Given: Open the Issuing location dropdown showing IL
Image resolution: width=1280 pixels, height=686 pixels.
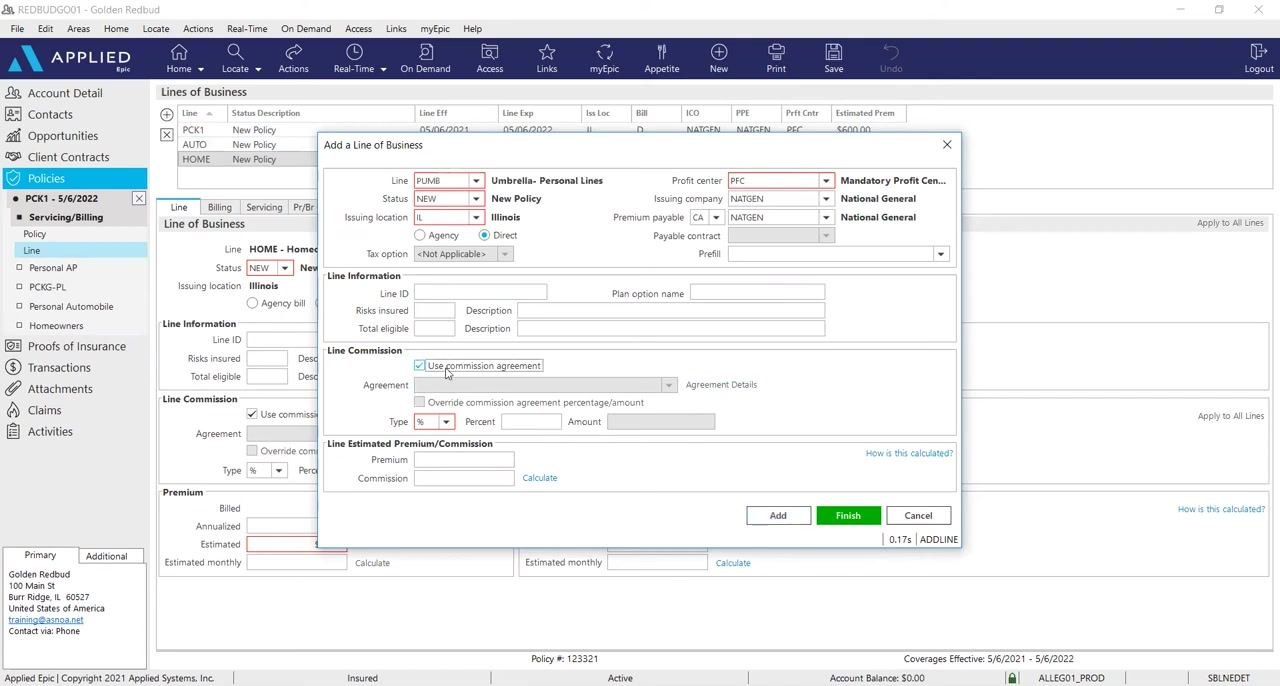Looking at the screenshot, I should pos(476,217).
